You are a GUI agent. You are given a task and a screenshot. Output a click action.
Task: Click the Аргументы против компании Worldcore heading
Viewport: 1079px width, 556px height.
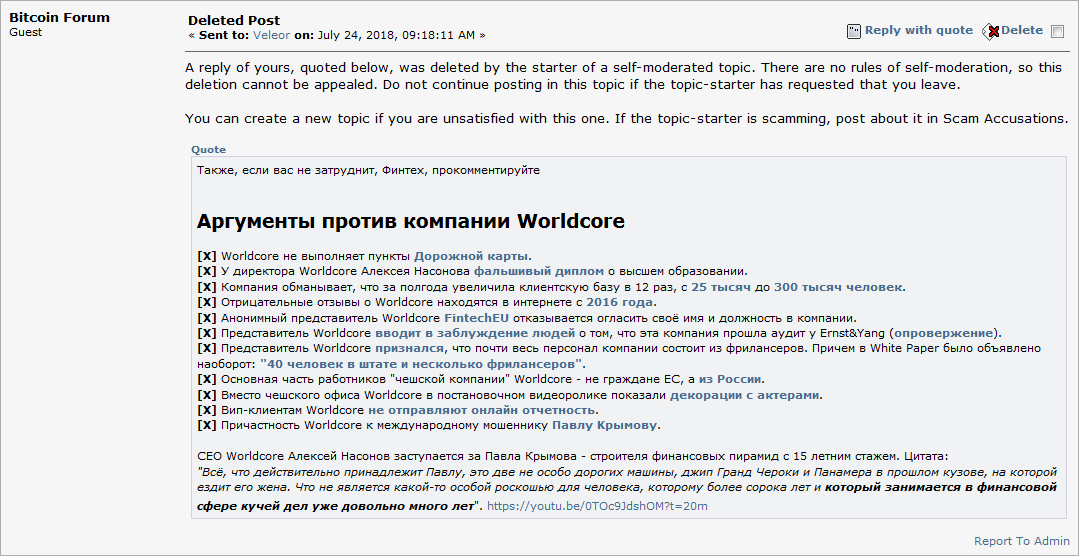tap(411, 221)
